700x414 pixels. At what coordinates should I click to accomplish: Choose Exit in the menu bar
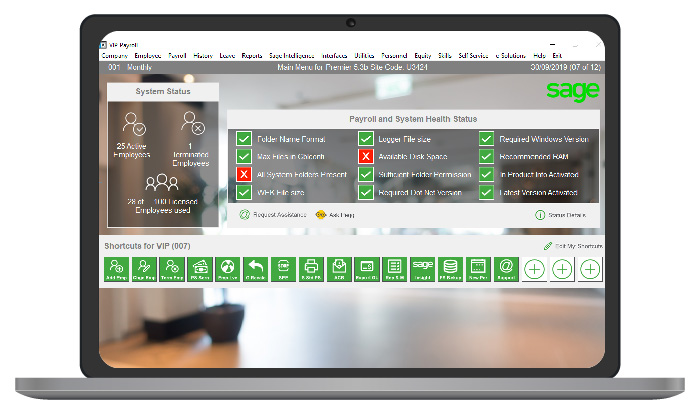557,56
